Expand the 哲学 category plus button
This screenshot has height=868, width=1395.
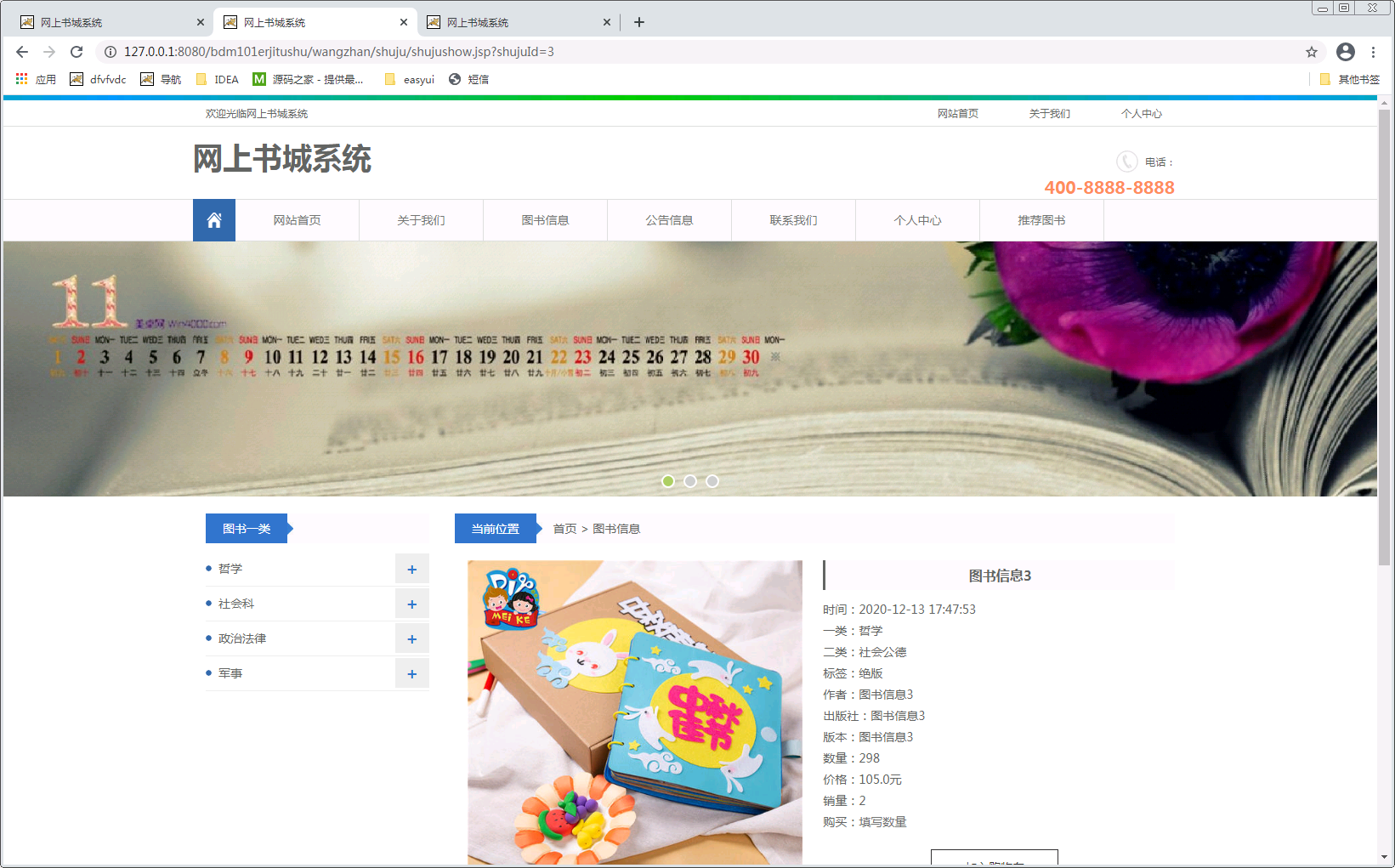[x=412, y=570]
